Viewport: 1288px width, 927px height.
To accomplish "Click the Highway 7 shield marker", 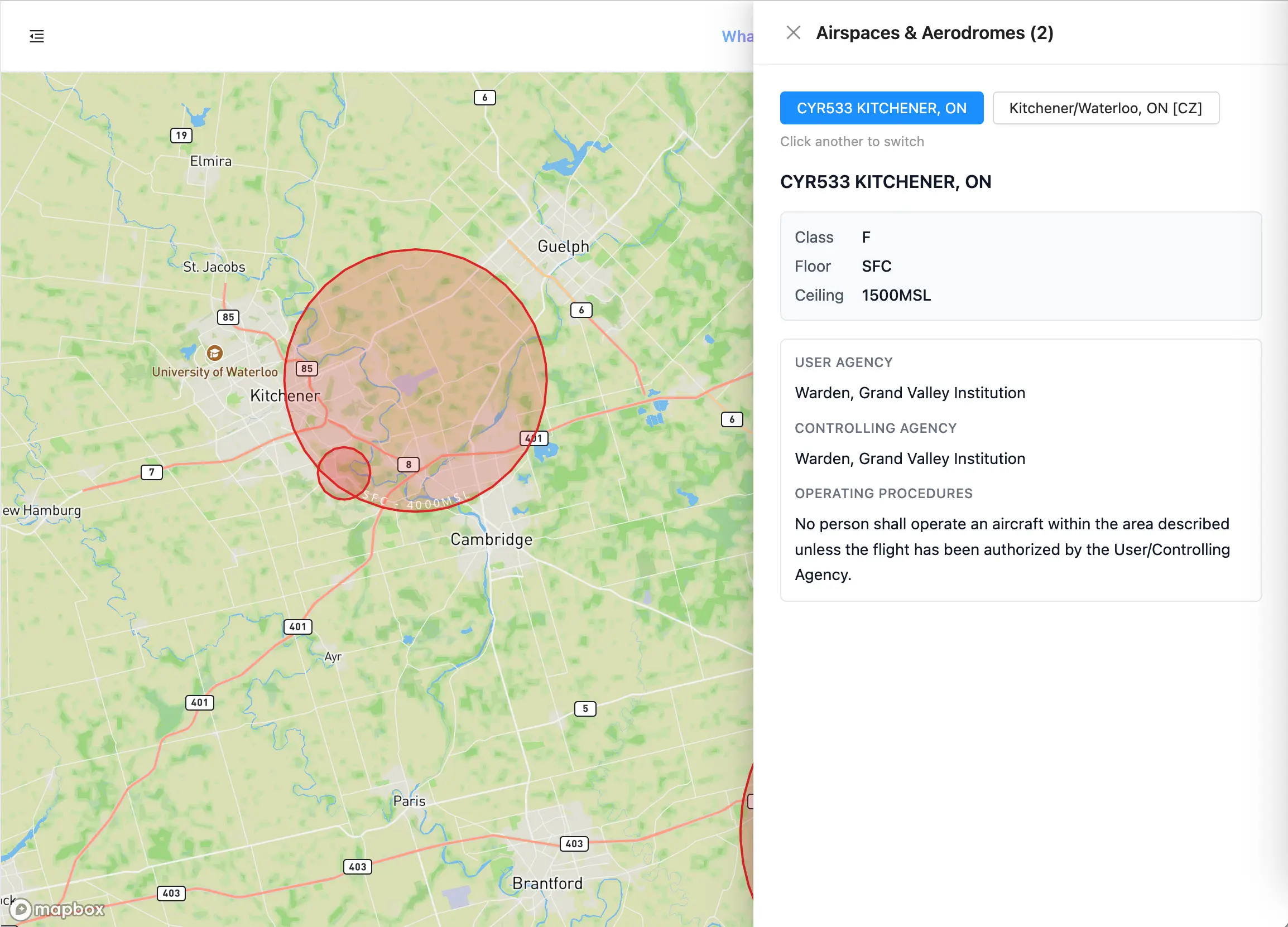I will click(152, 472).
